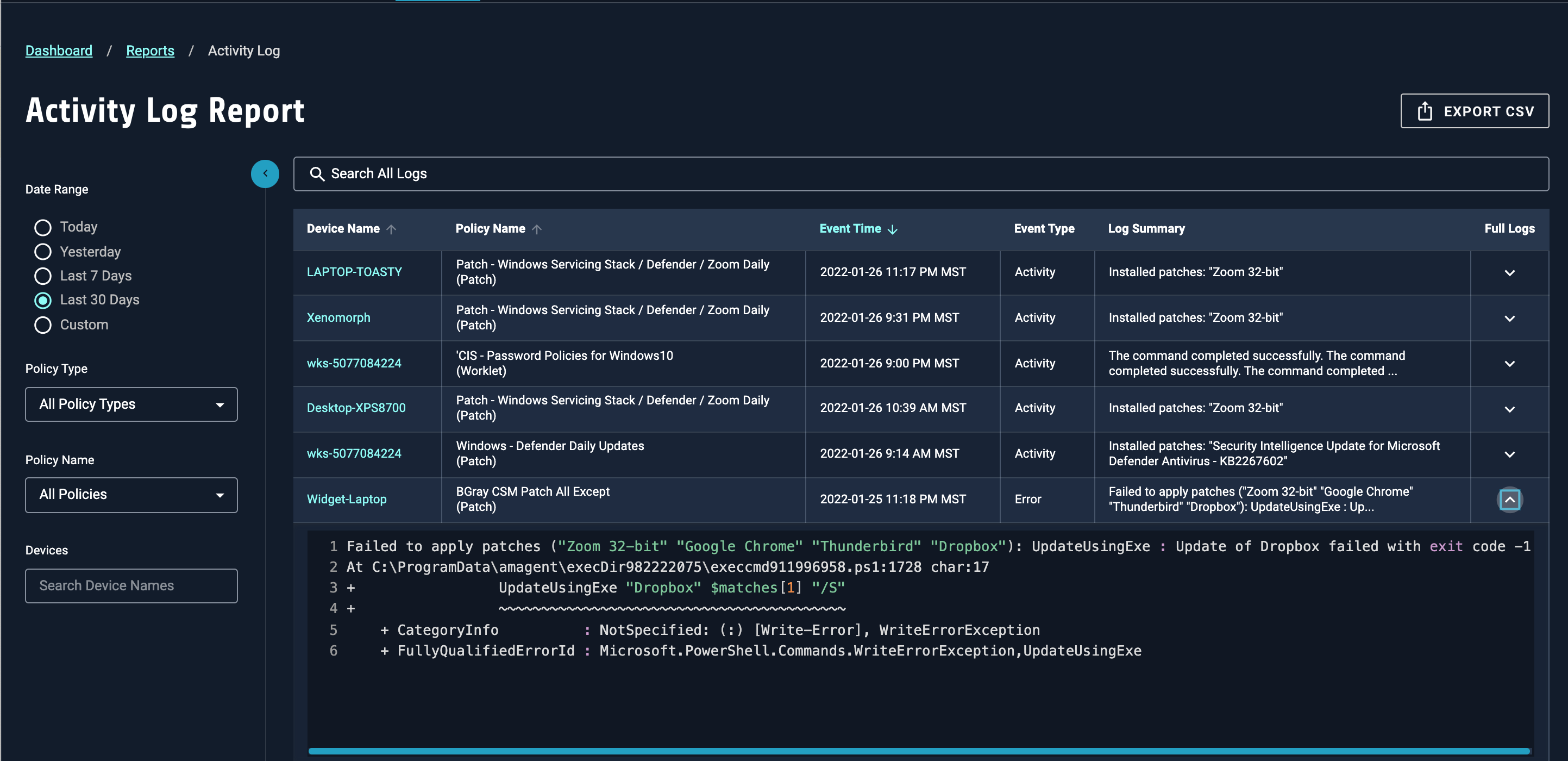Click event time 2022-01-26 9:00 PM MST

(x=889, y=364)
